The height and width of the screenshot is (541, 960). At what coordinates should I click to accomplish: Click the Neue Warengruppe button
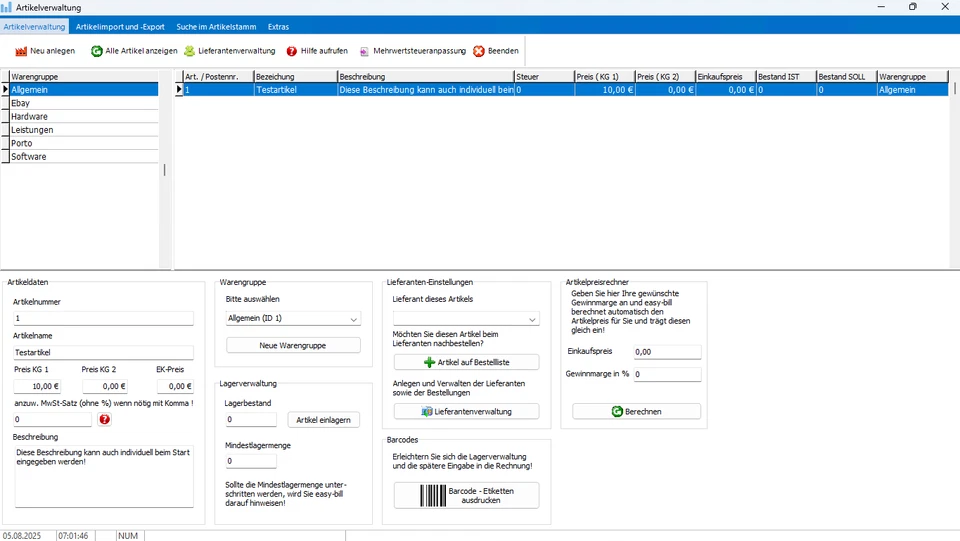tap(293, 345)
